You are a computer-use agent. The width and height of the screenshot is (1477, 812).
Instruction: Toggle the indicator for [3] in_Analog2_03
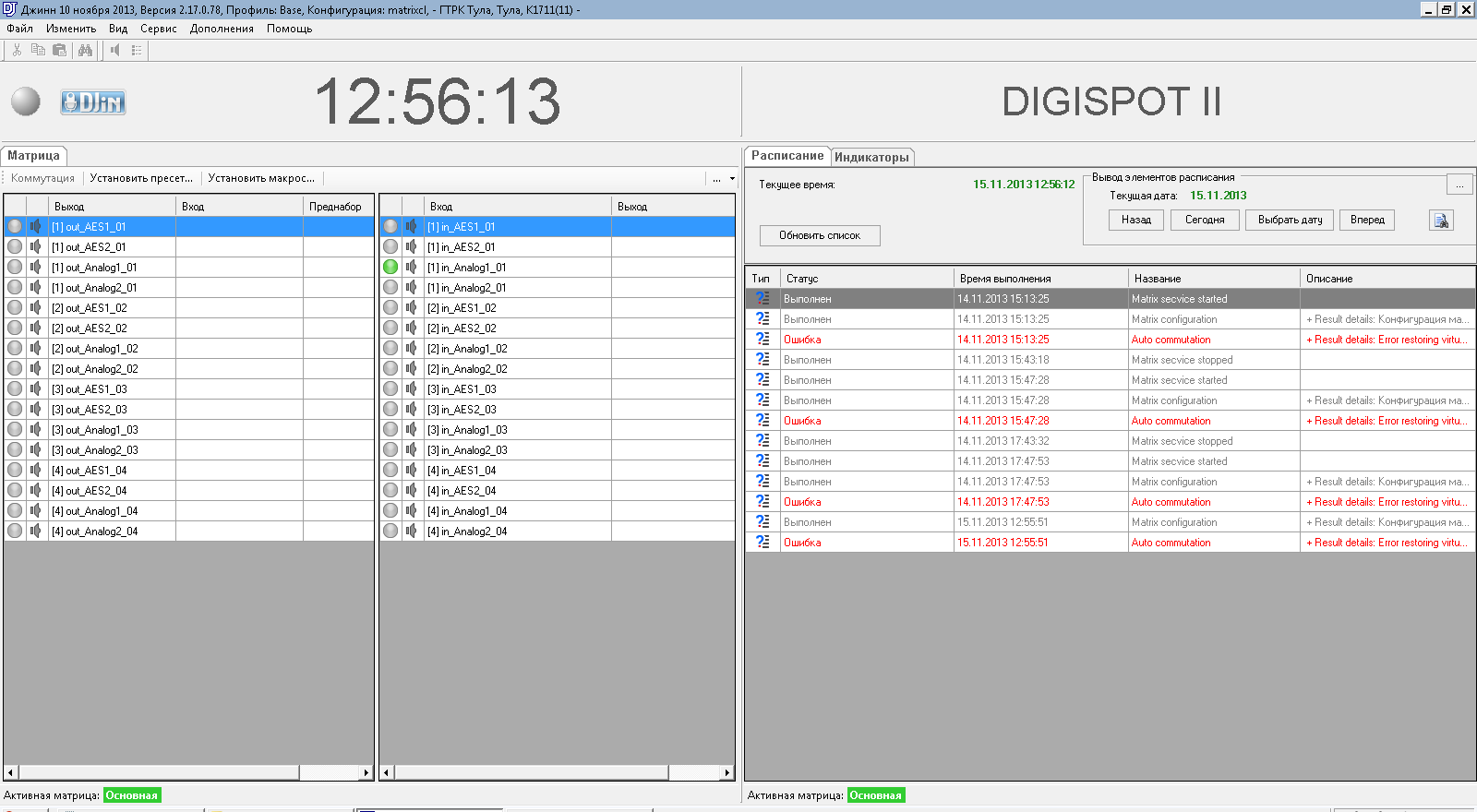[390, 449]
